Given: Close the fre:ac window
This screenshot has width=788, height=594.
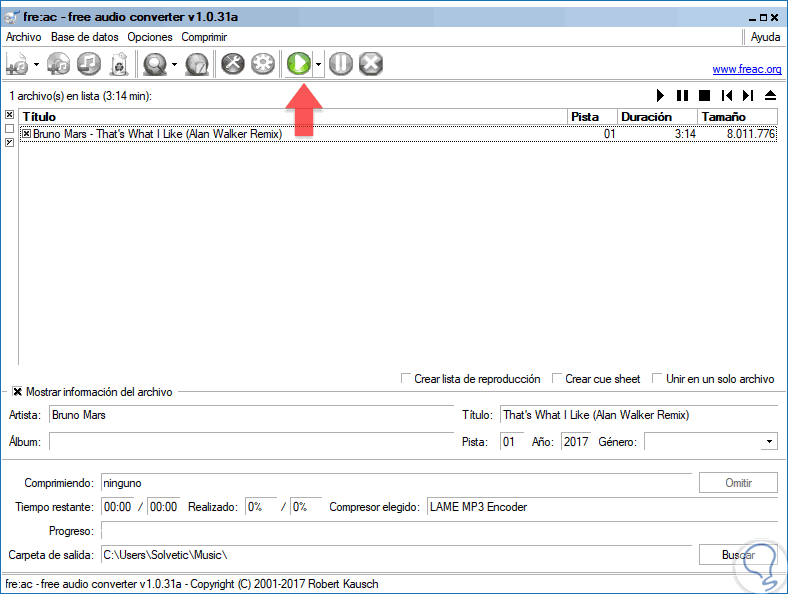Looking at the screenshot, I should tap(774, 18).
